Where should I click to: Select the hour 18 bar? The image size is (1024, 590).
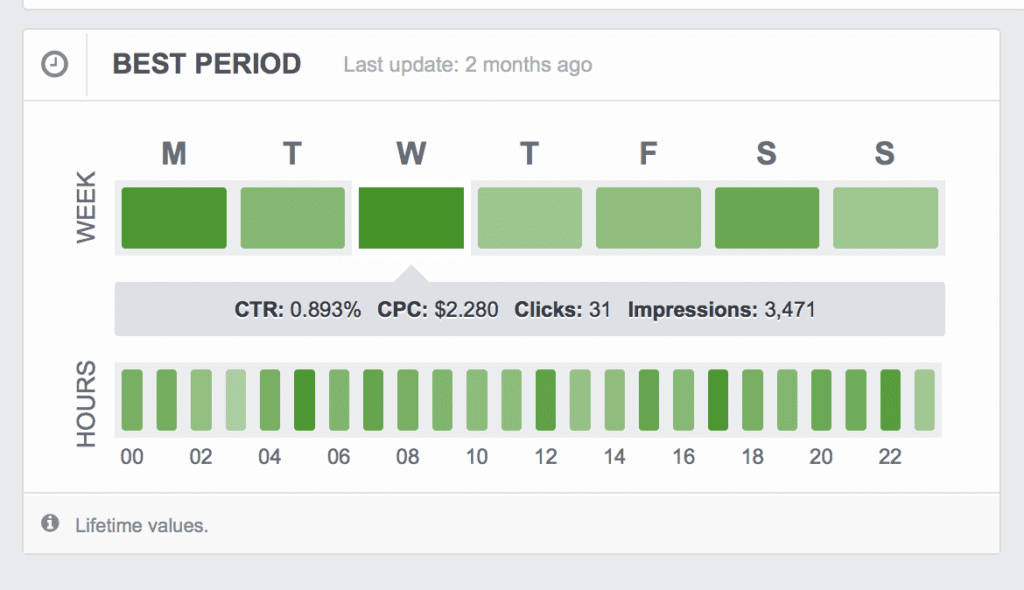tap(752, 400)
